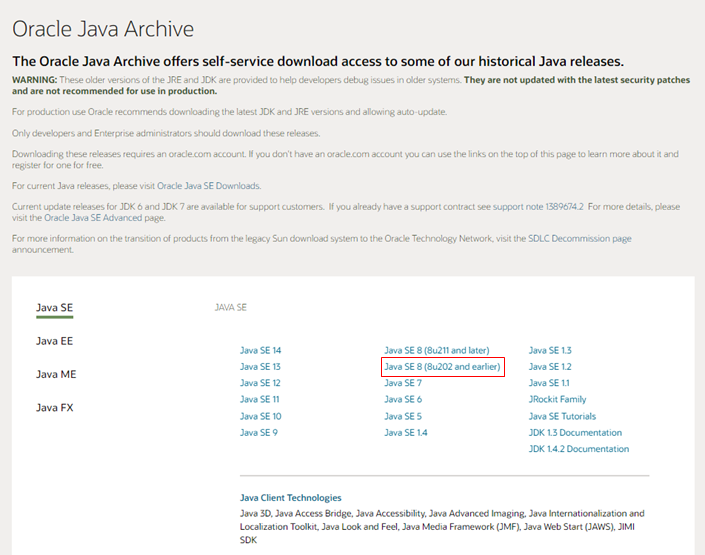Click the WARNING label in the notice

[35, 80]
